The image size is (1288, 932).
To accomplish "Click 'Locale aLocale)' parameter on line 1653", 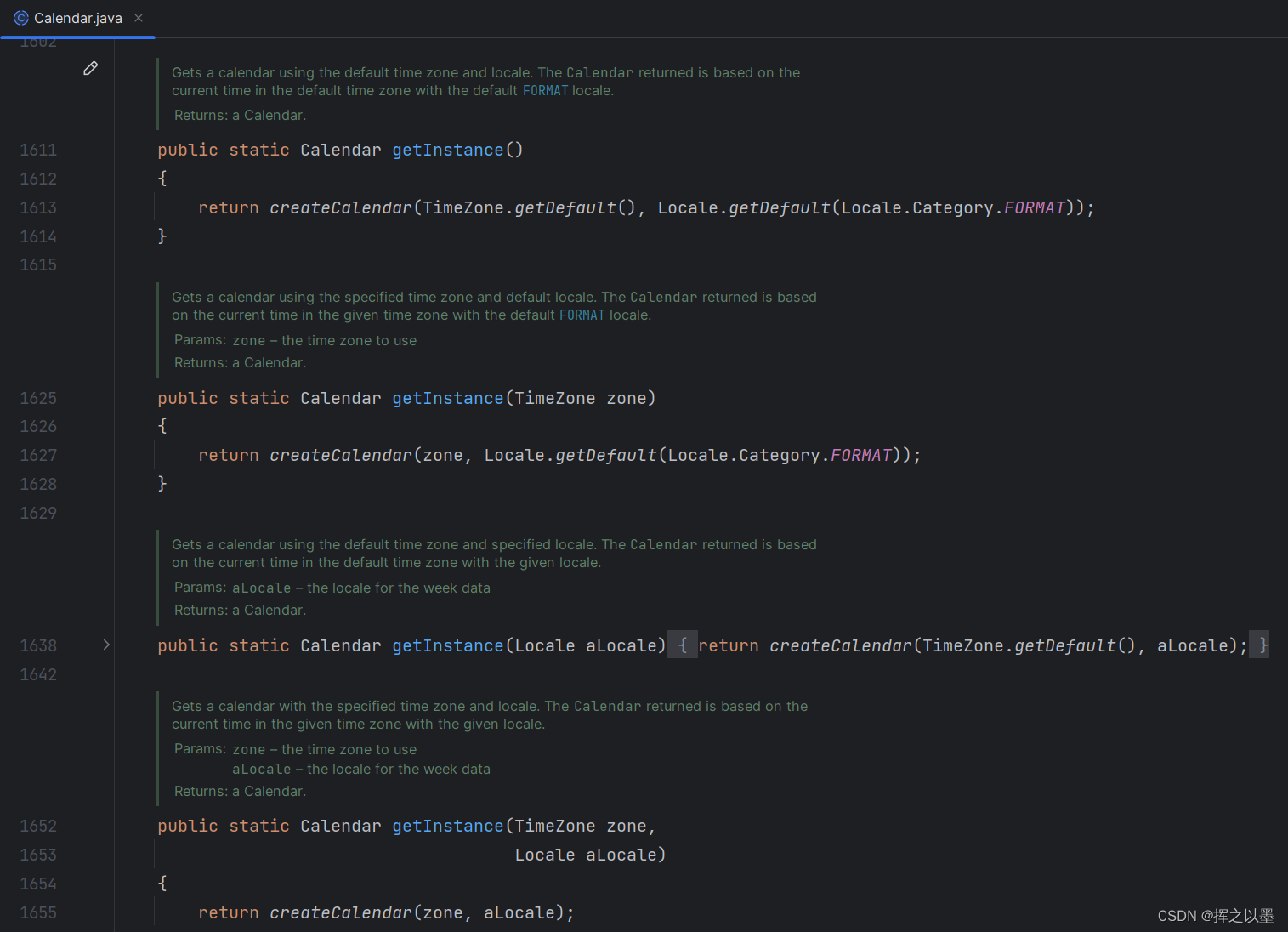I will pos(590,855).
